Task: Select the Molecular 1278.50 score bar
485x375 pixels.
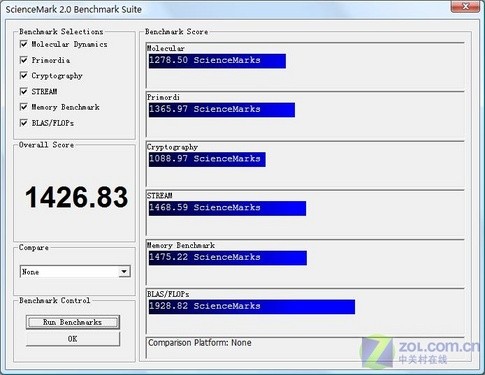Action: point(217,61)
